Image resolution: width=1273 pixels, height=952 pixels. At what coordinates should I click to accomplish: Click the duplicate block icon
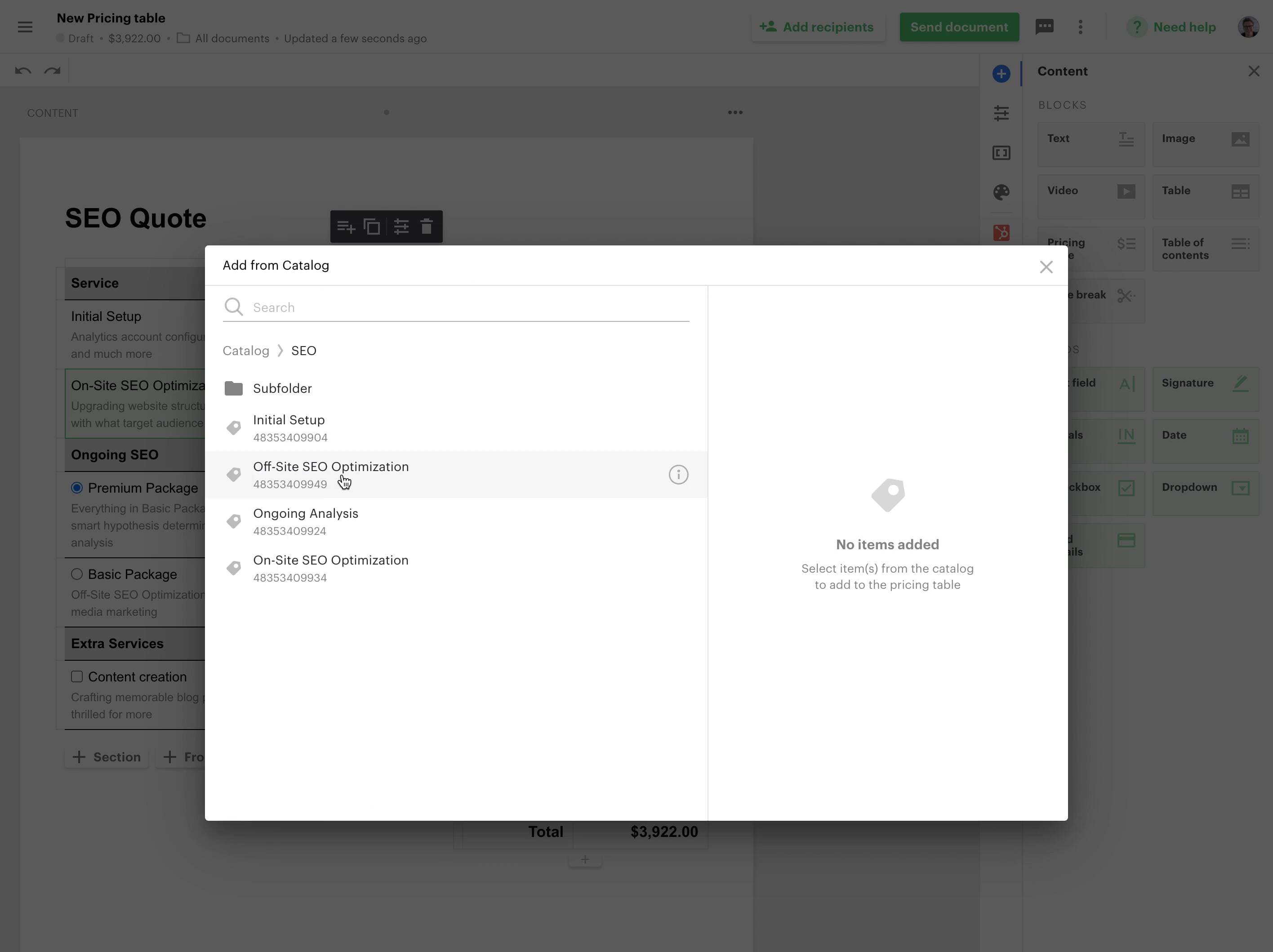tap(372, 227)
